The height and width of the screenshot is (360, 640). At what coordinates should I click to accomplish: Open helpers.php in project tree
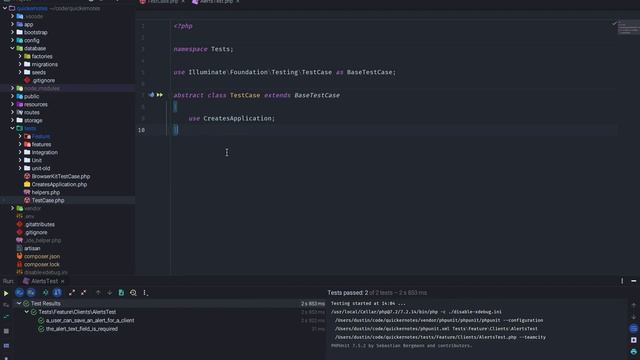(x=46, y=192)
